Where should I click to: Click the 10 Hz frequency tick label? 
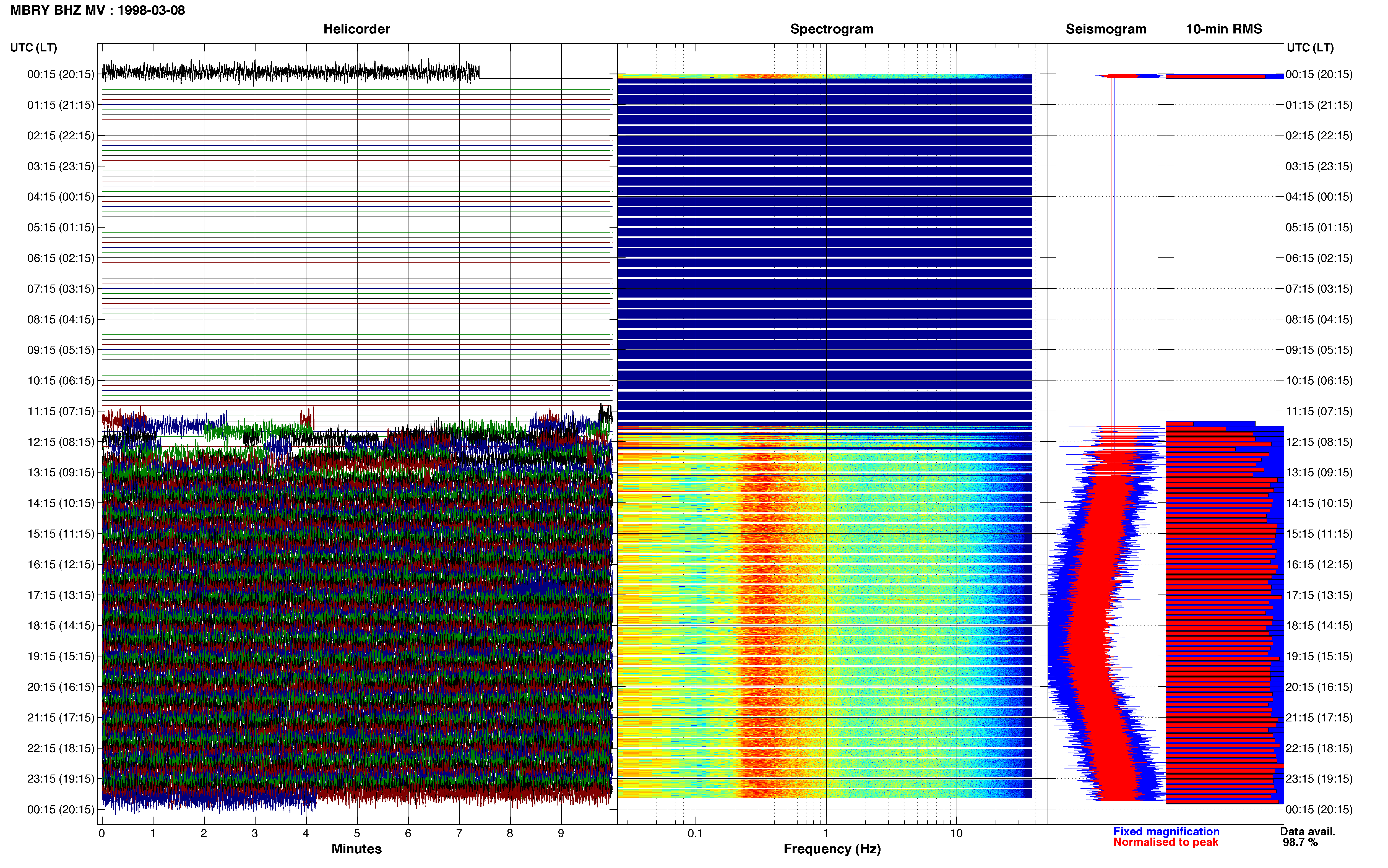956,833
